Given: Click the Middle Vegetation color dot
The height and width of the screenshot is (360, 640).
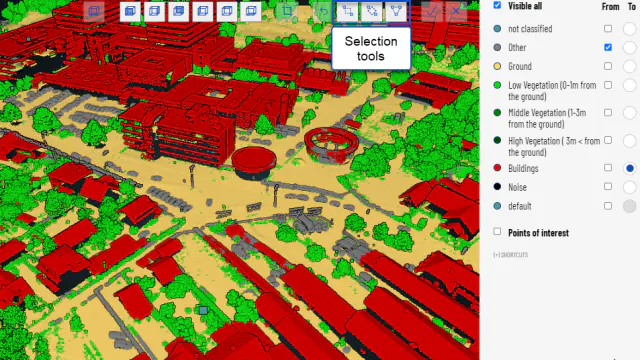Looking at the screenshot, I should pos(497,112).
